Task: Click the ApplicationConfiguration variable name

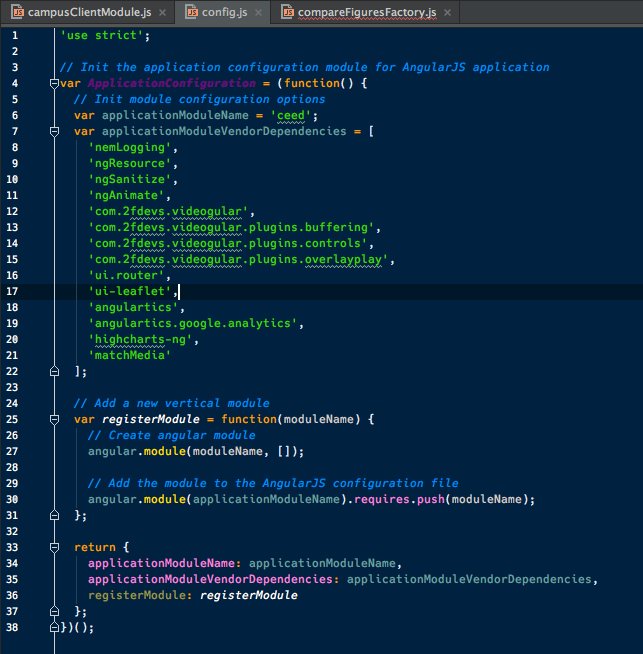Action: [x=172, y=83]
